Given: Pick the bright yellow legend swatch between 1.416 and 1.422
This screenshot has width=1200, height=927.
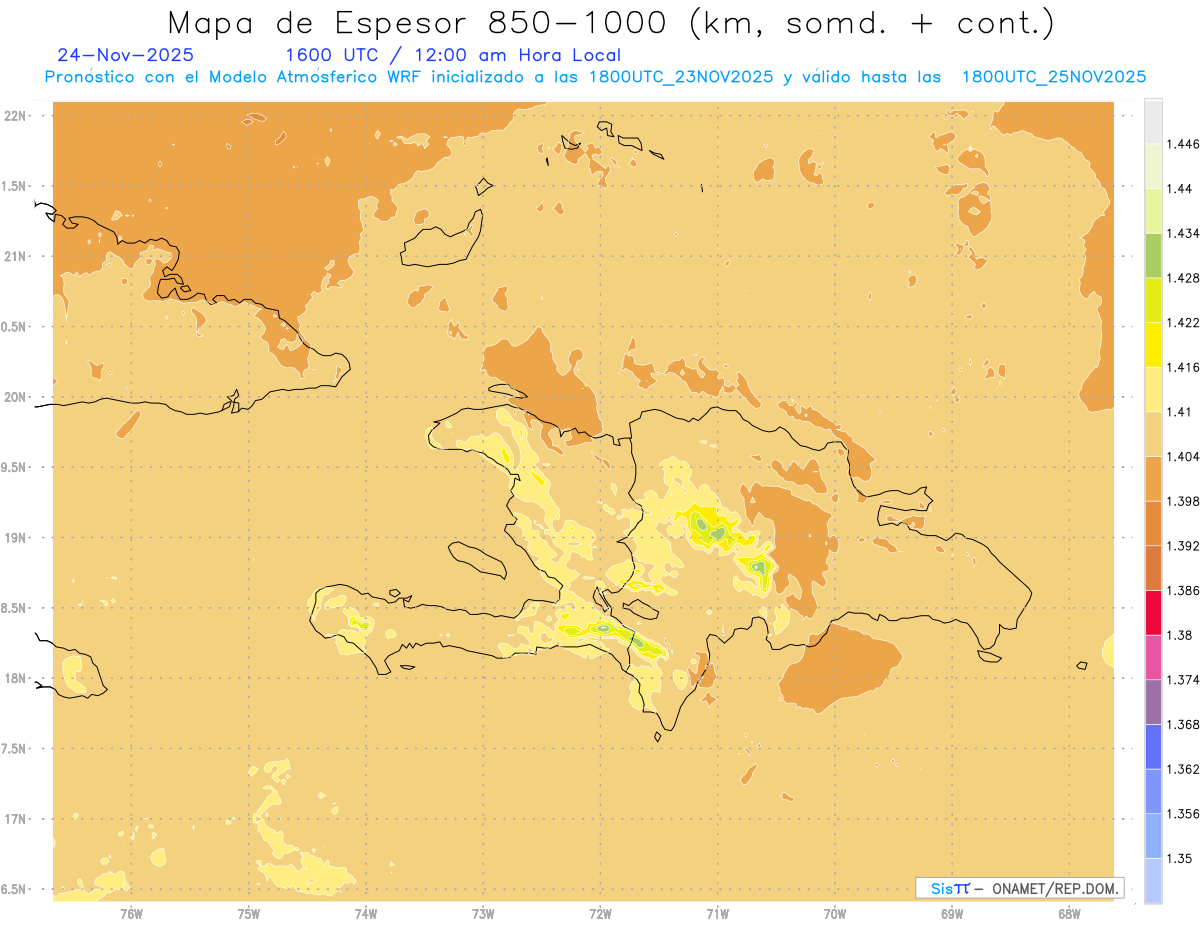Looking at the screenshot, I should [x=1153, y=344].
